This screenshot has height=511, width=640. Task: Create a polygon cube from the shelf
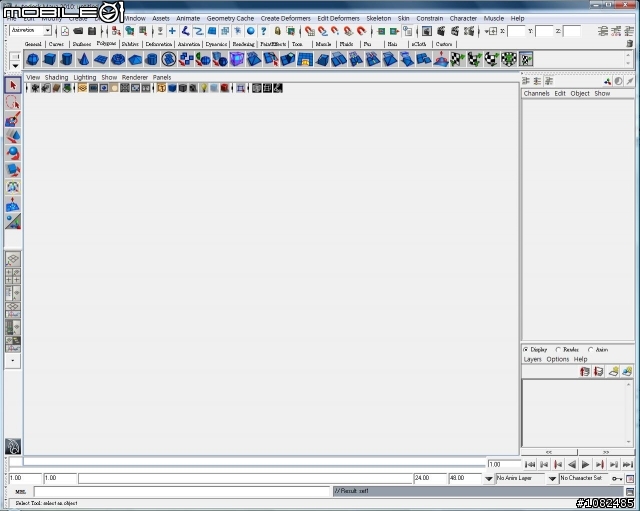click(49, 60)
